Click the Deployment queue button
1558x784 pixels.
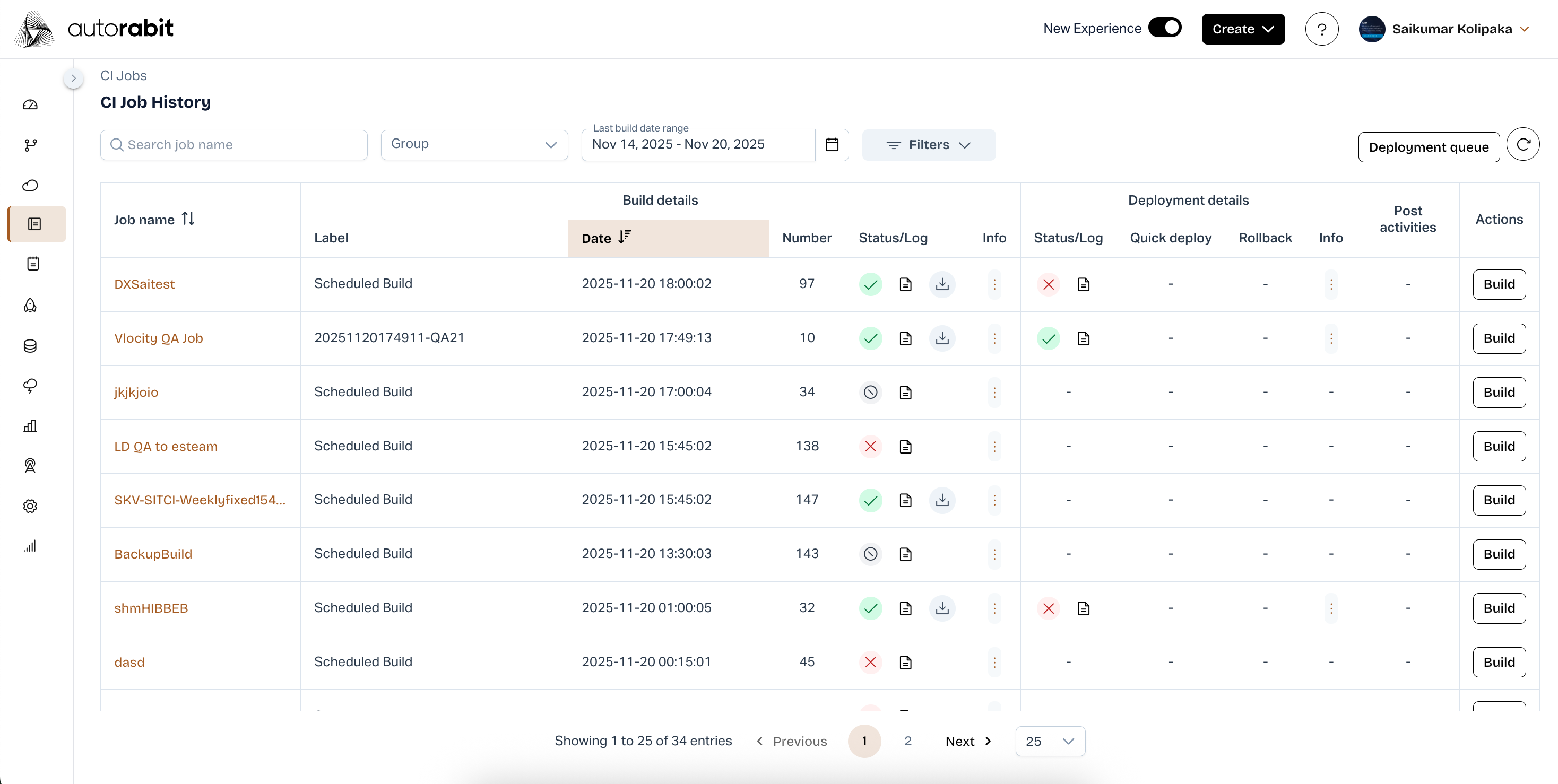[x=1428, y=147]
